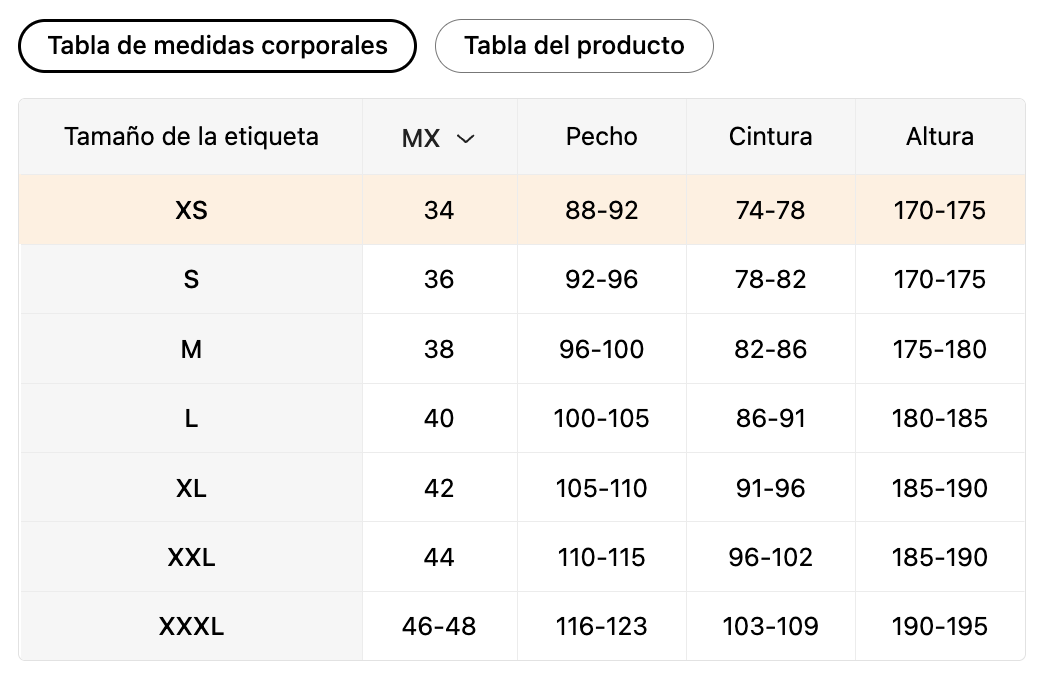
Task: Click the MX column header label
Action: [x=421, y=138]
